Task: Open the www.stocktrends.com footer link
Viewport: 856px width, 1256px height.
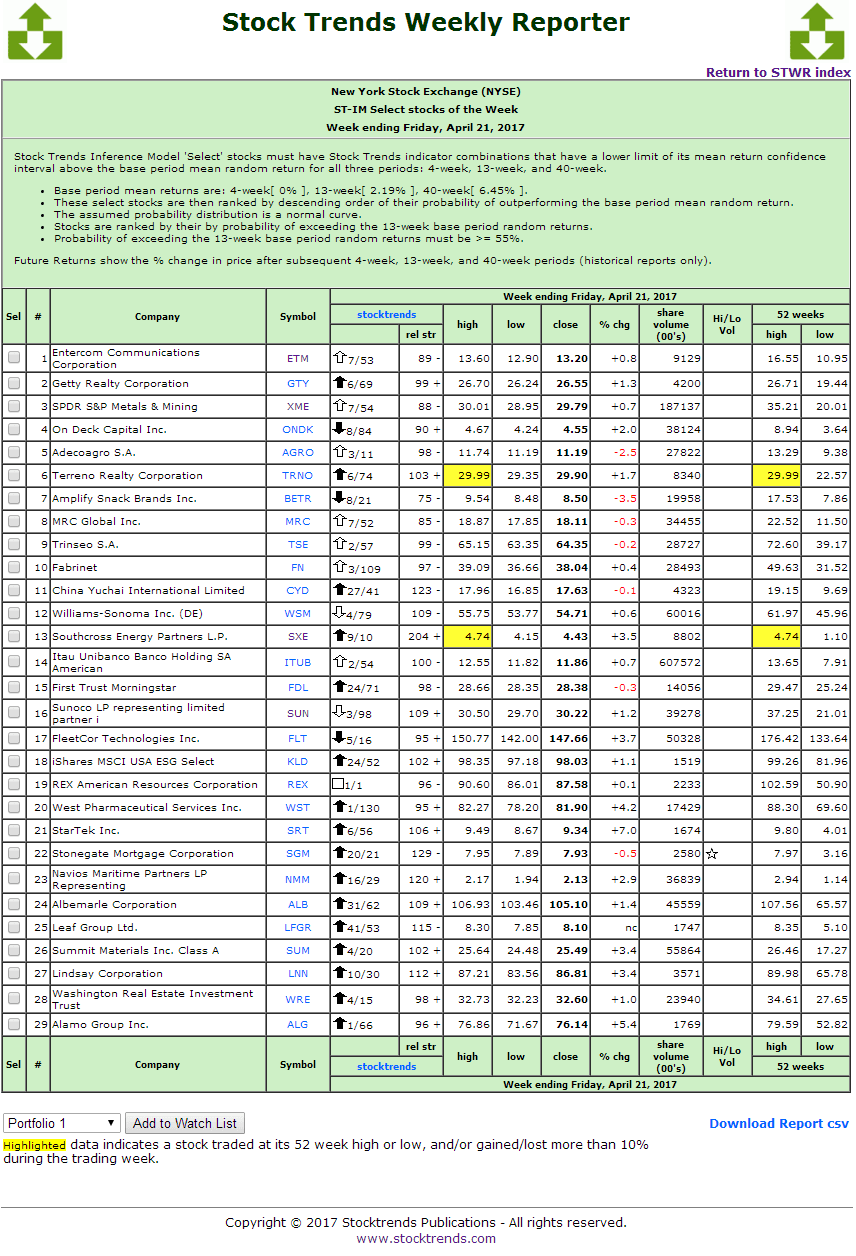Action: (426, 1238)
